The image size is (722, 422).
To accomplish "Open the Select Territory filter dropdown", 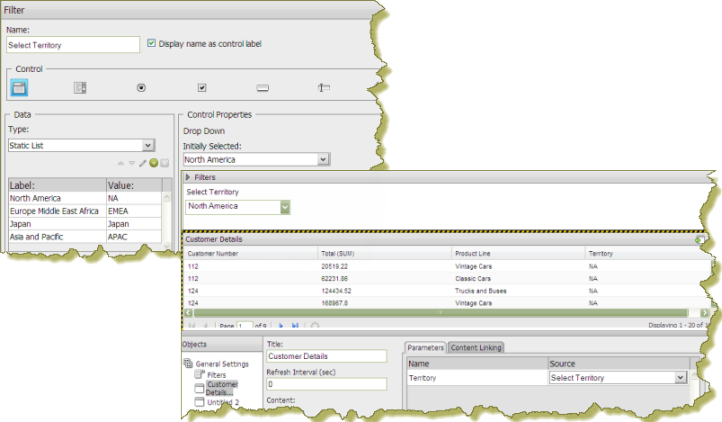I will [x=285, y=207].
